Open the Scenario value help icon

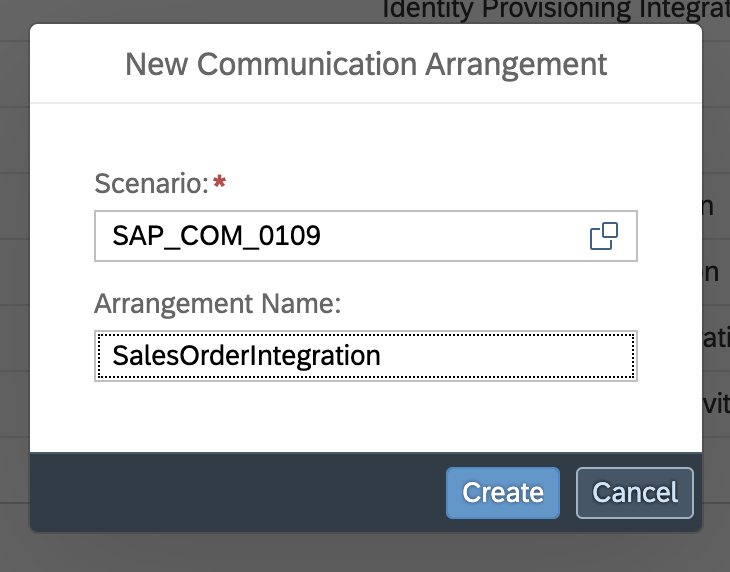point(604,236)
